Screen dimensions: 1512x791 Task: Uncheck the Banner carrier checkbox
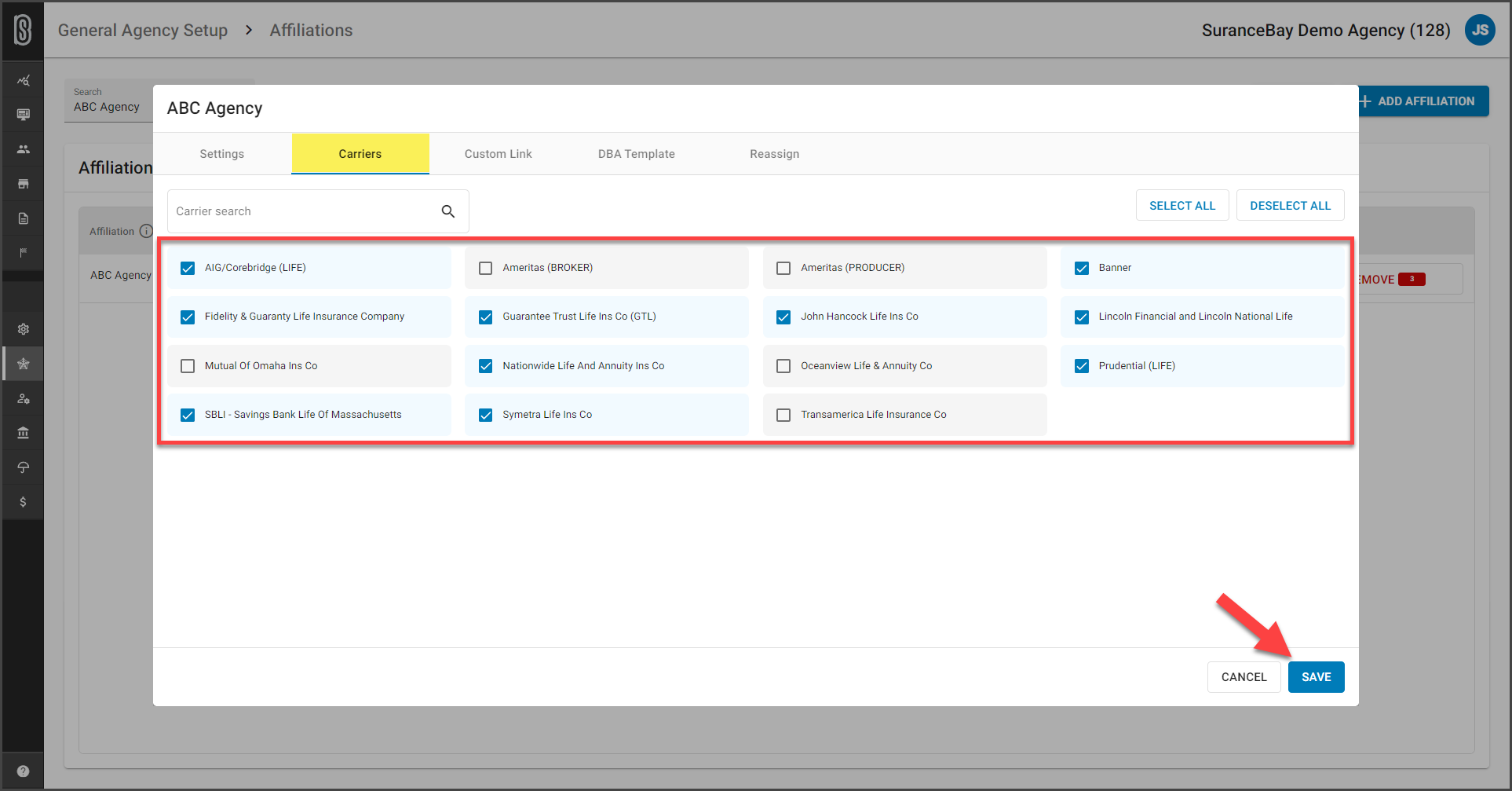coord(1082,268)
